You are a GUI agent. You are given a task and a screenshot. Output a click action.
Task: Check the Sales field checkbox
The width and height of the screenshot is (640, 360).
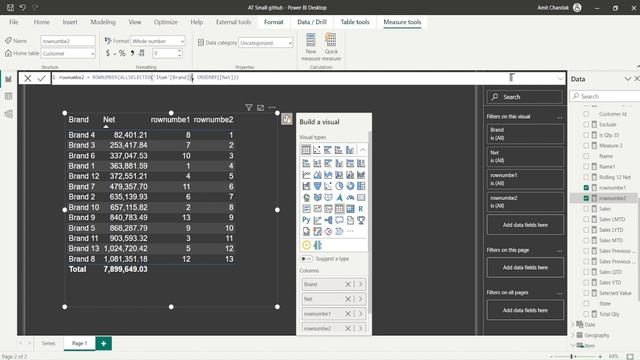click(586, 209)
